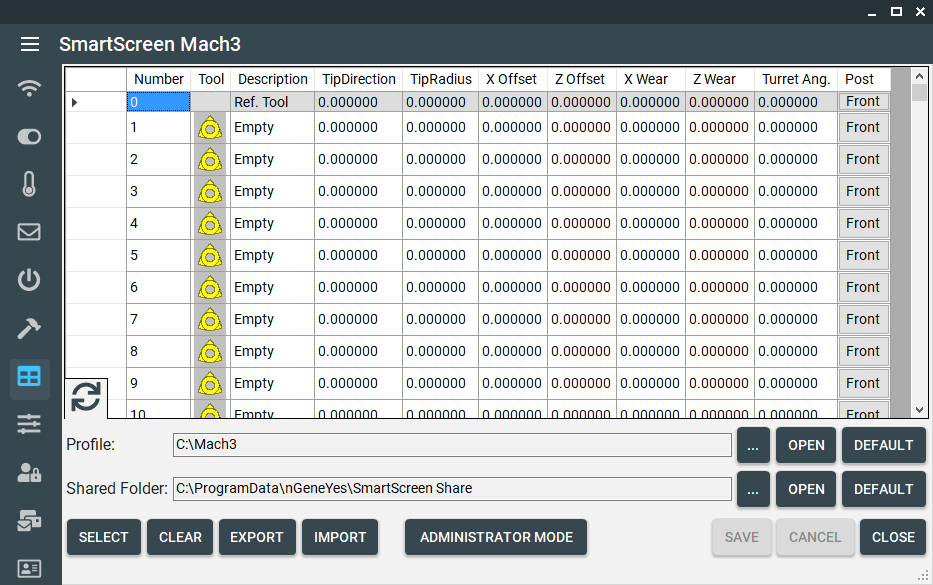
Task: Open the toggle switch settings page
Action: (30, 136)
